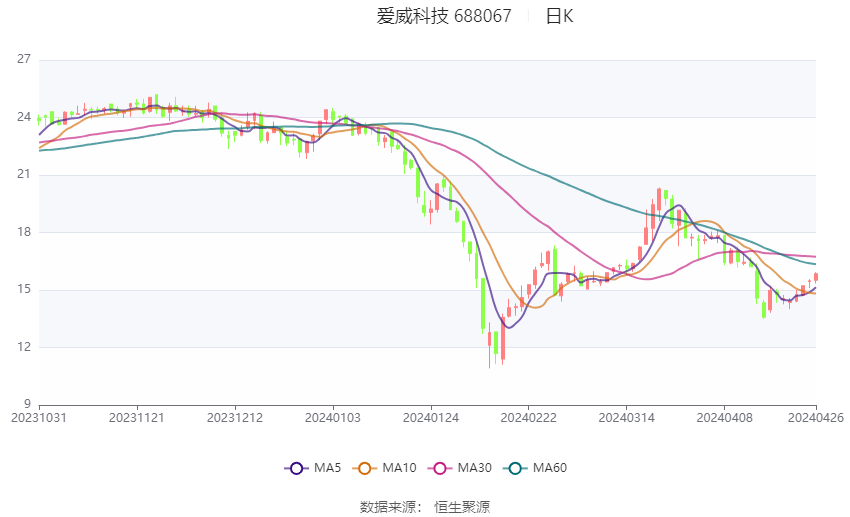Screen dimensions: 850x517
Task: Pick the 20240222 date axis label
Action: click(x=528, y=417)
